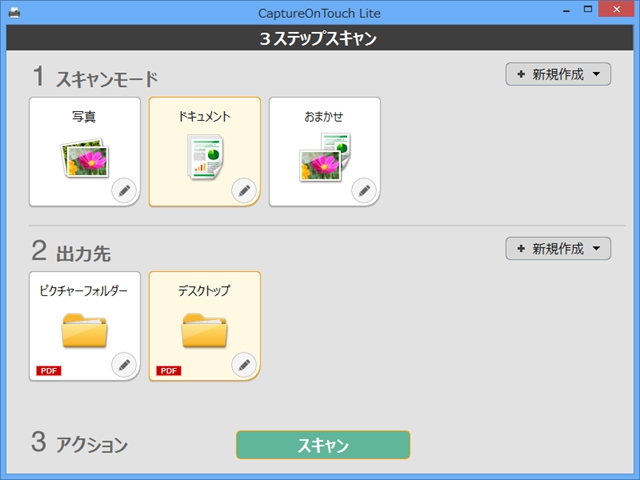Maximize the CaptureOnTouch Lite window
This screenshot has height=480, width=640.
588,9
